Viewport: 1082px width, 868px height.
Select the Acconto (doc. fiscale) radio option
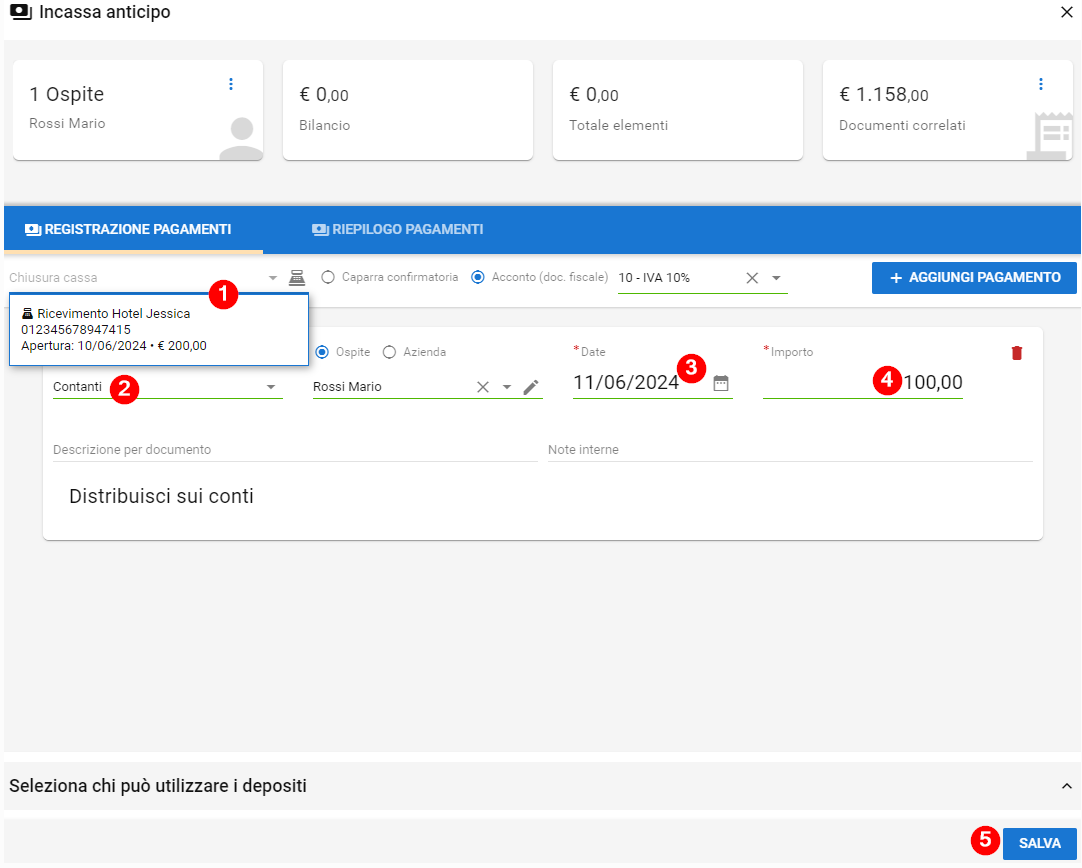(x=478, y=277)
